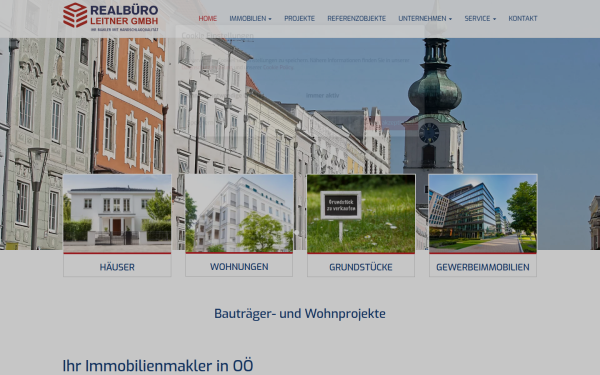The image size is (600, 375).
Task: Open the PROJEKTE page
Action: pos(299,18)
